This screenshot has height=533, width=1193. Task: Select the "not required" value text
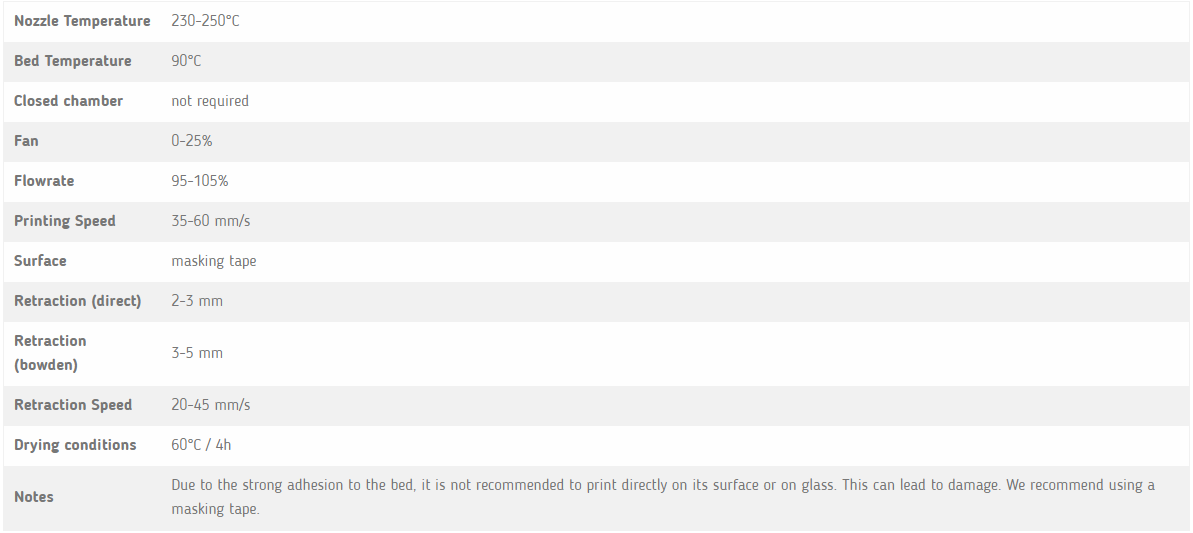coord(209,101)
